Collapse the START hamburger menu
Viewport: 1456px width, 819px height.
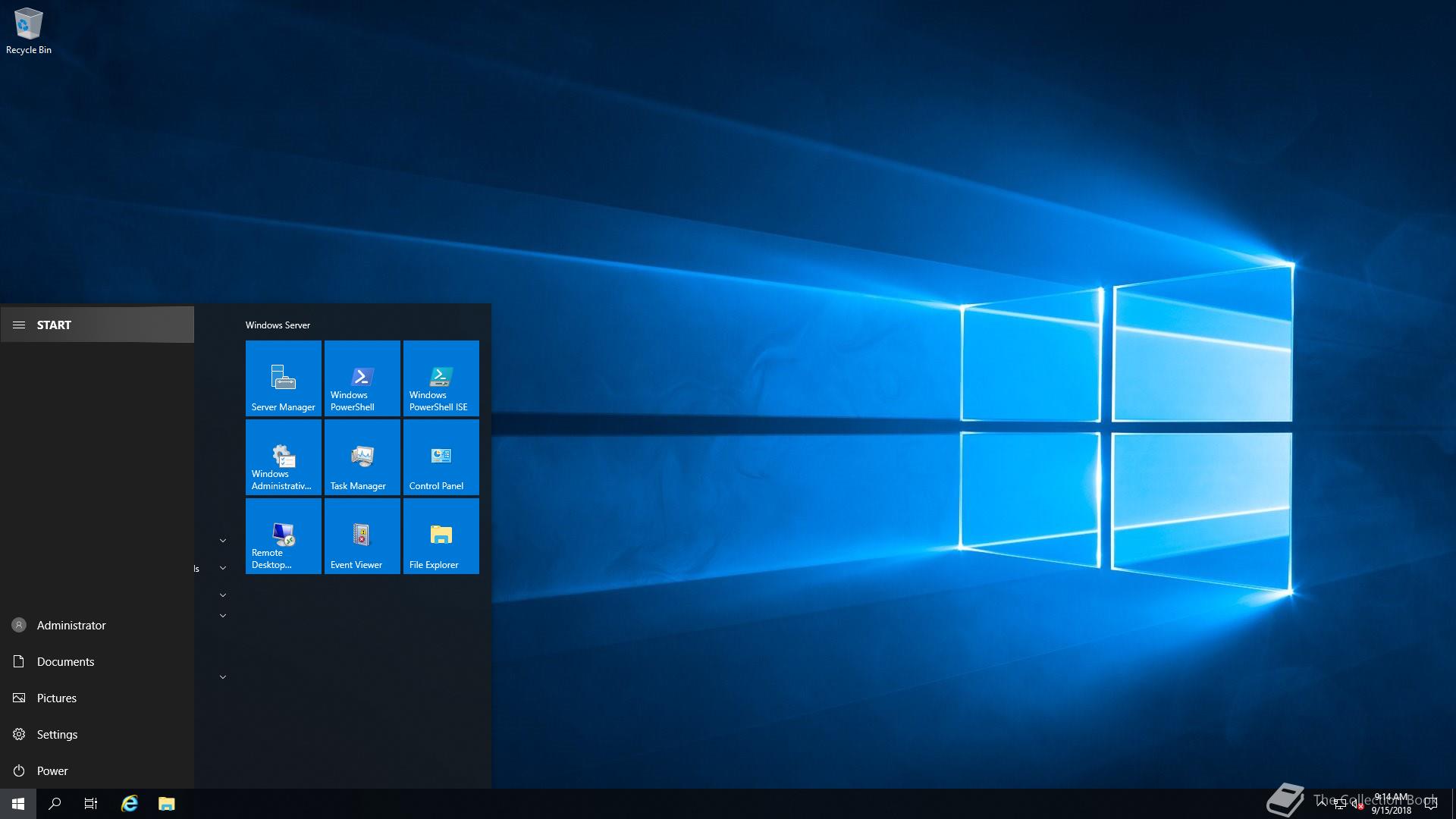click(20, 325)
